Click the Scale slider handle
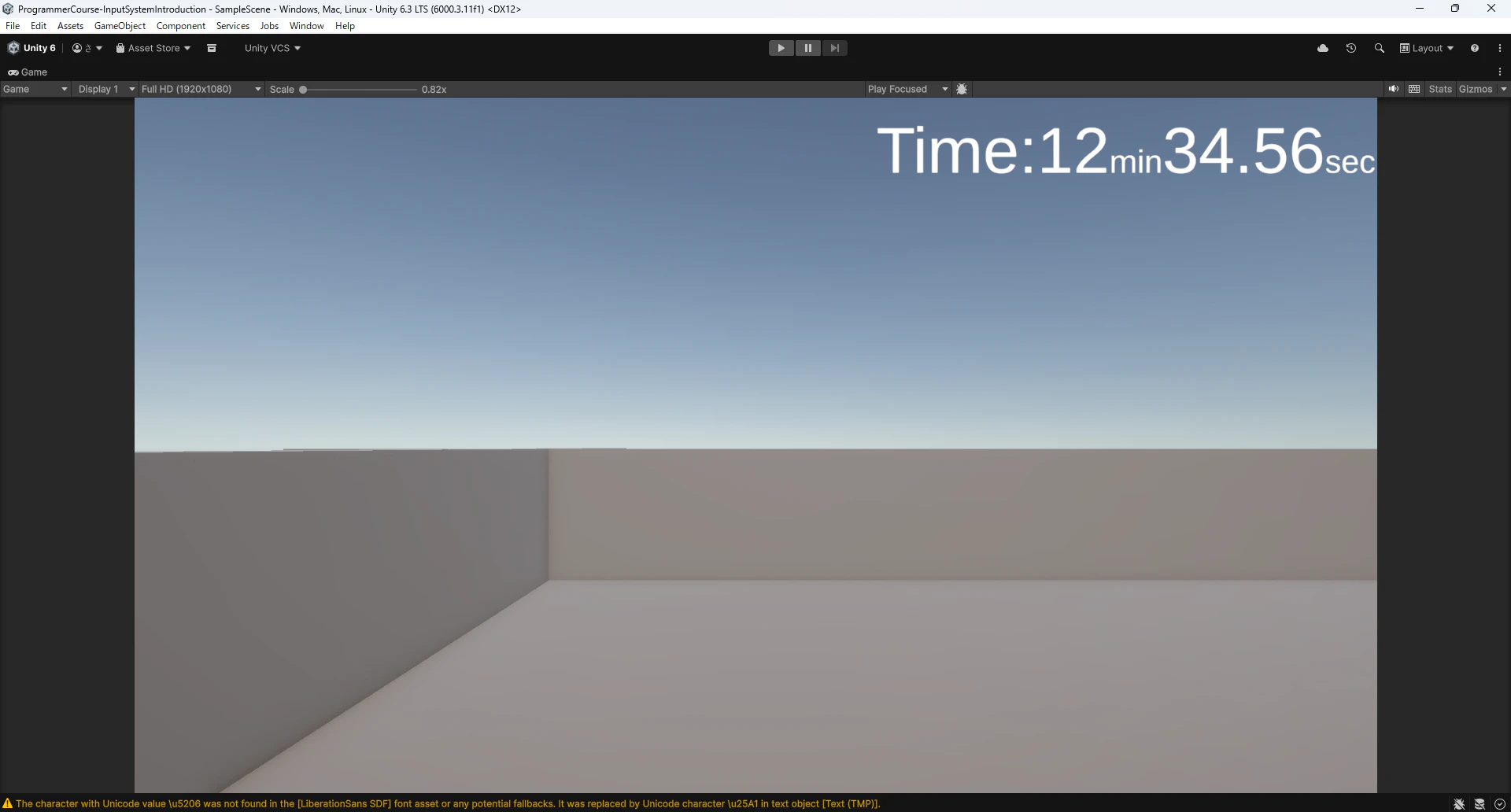This screenshot has width=1511, height=812. pos(303,90)
